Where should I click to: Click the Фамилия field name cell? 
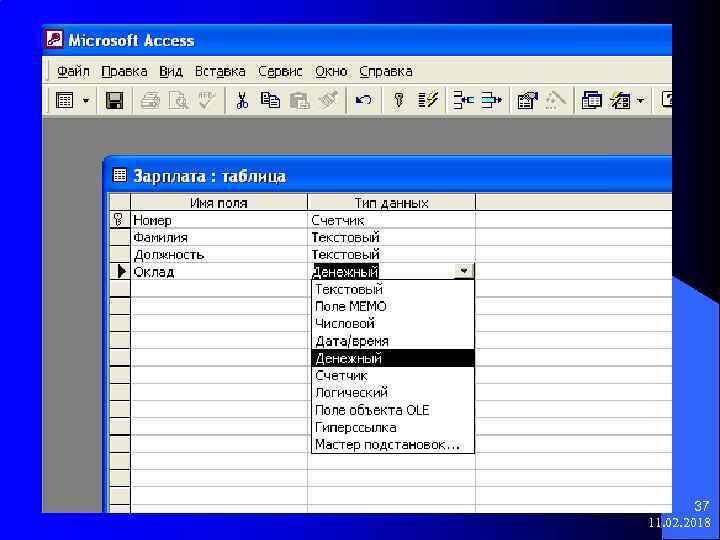(x=219, y=237)
